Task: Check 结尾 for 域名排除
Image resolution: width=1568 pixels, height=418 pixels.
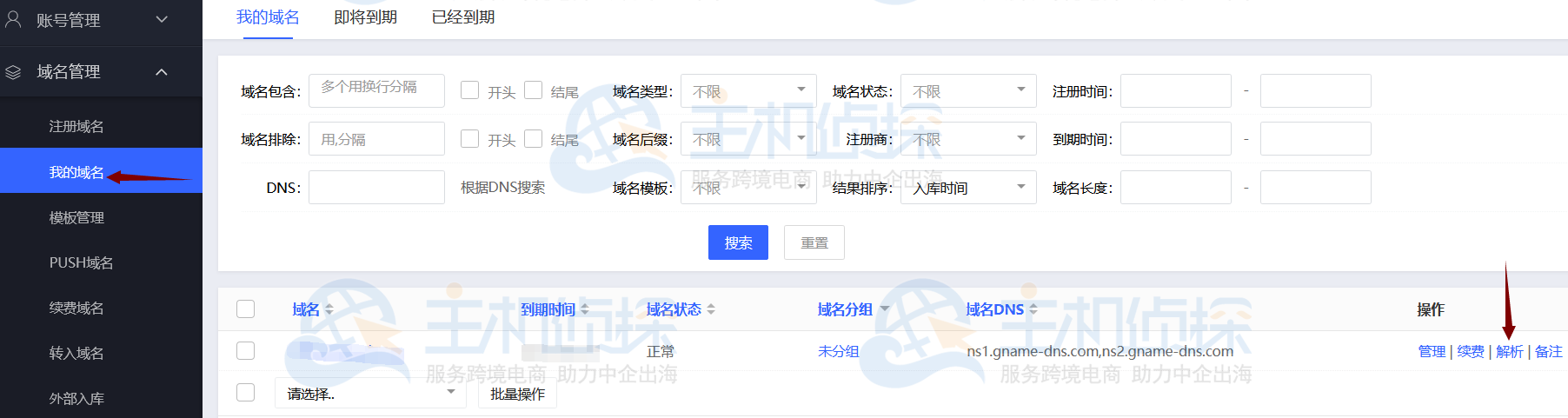Action: (x=534, y=138)
